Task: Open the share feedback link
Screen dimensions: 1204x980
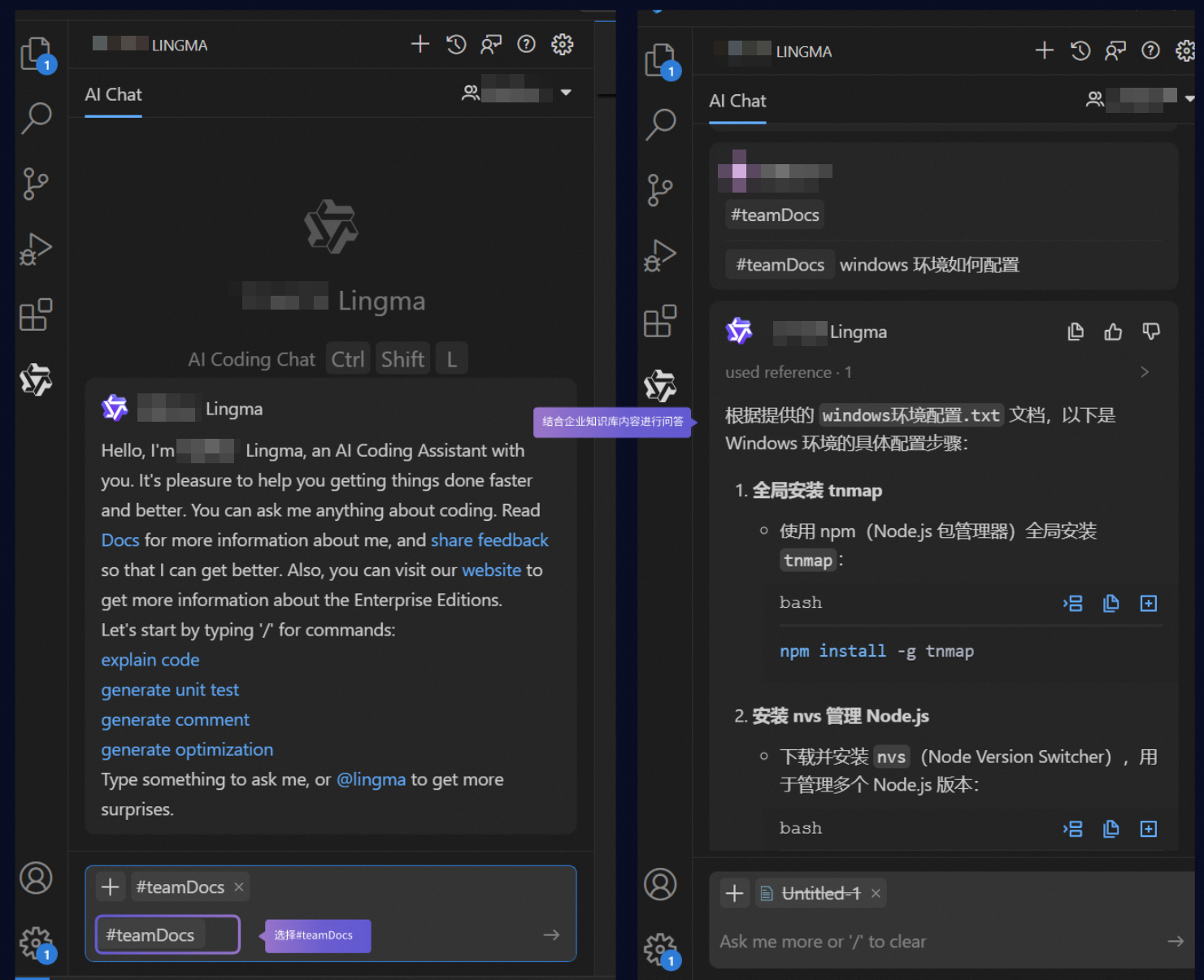Action: click(x=489, y=540)
